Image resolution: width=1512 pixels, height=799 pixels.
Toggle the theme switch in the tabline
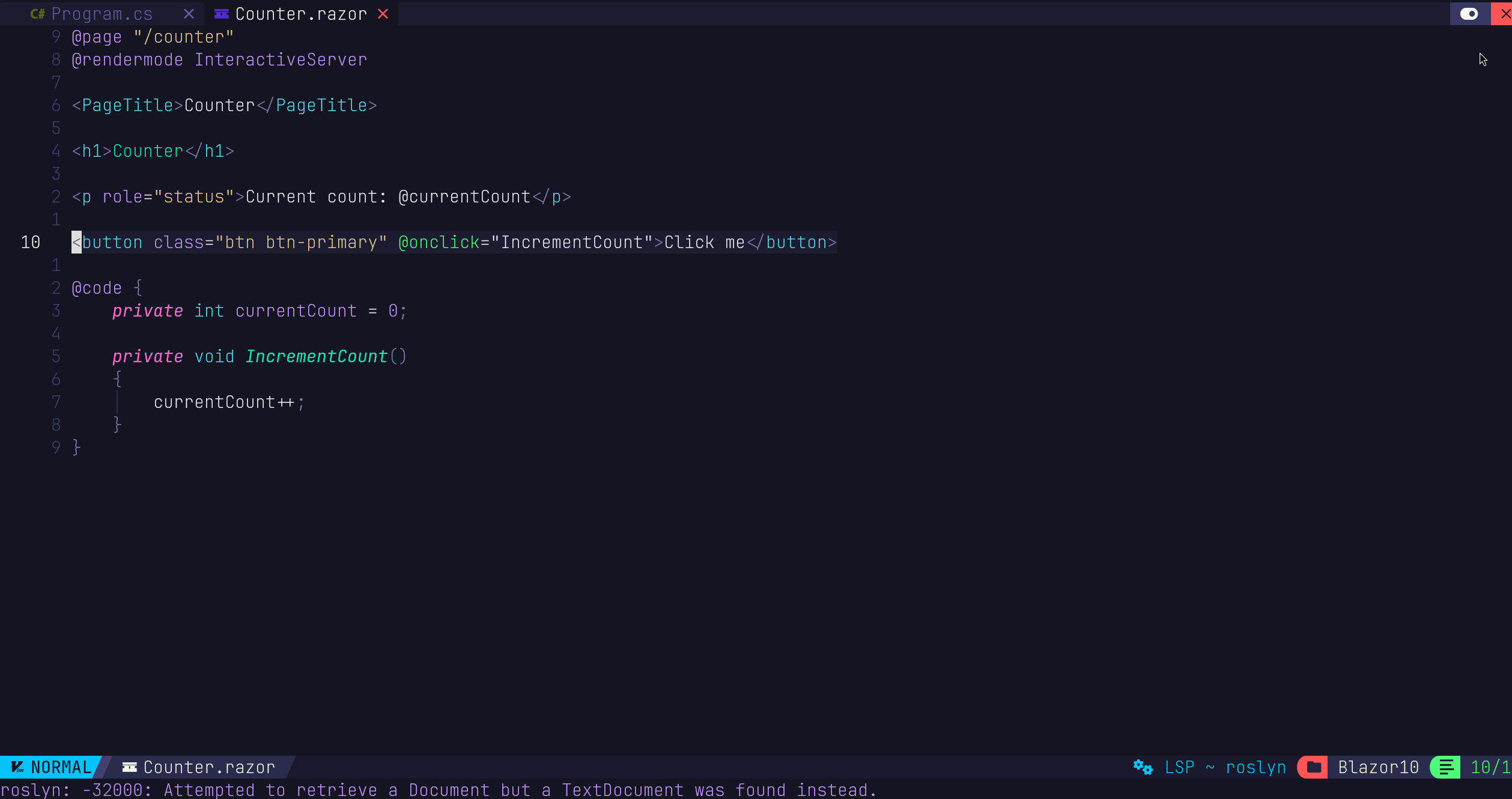[1469, 14]
